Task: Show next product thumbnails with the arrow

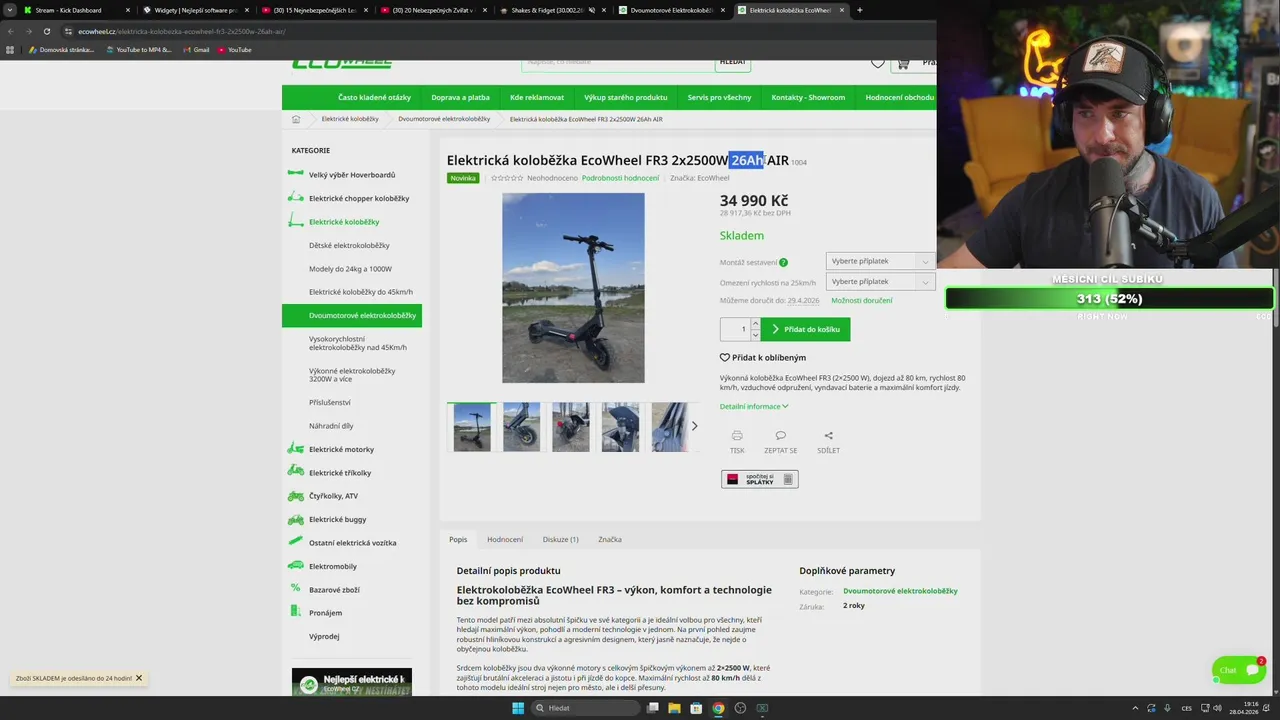Action: click(694, 426)
